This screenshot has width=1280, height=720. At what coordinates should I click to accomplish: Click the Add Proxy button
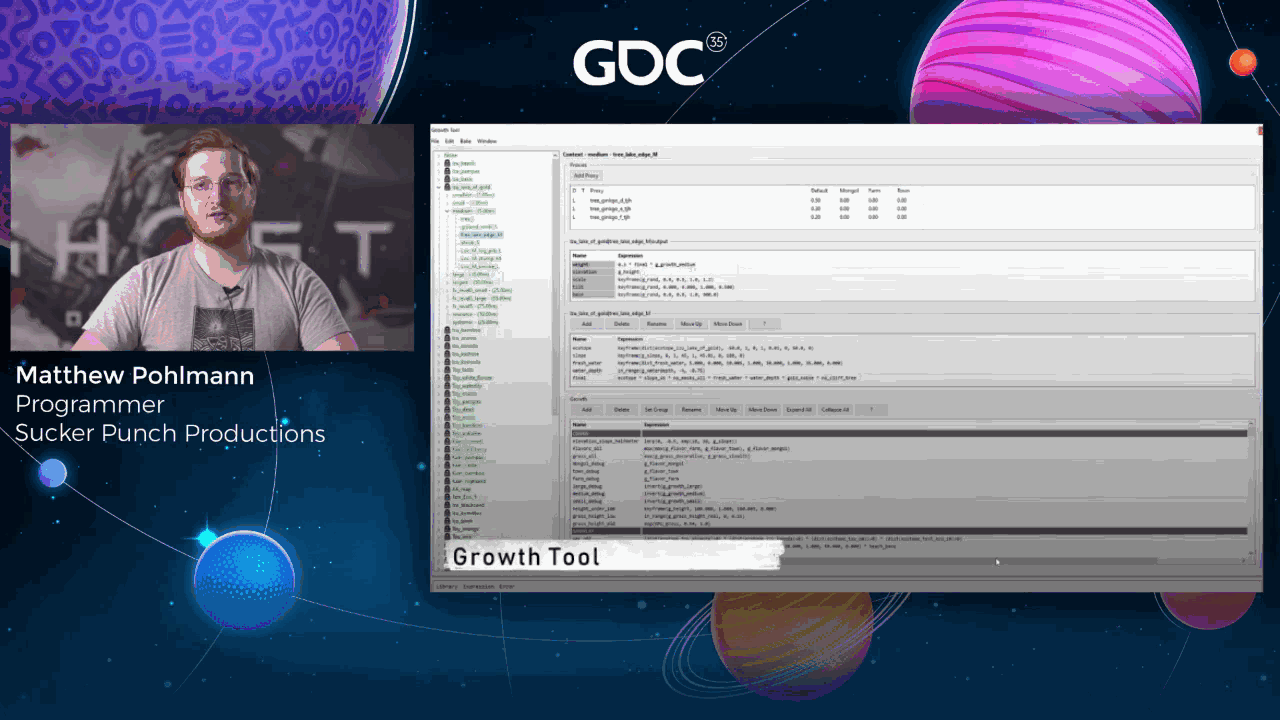point(586,175)
